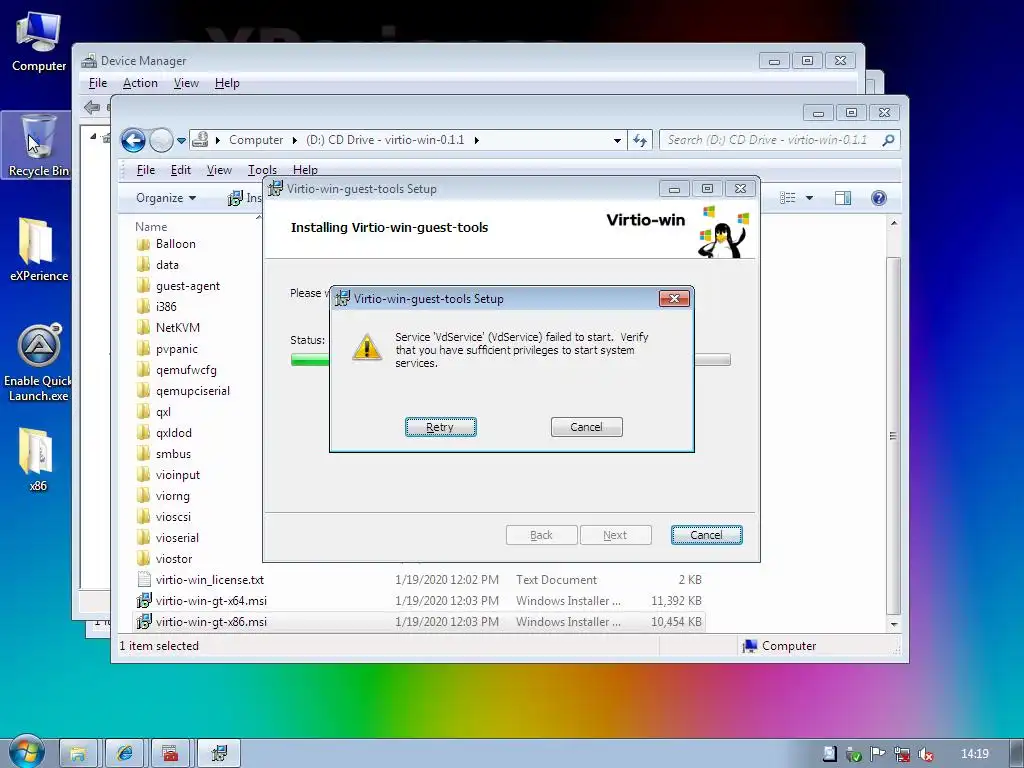Open the eXPerience folder on desktop
This screenshot has width=1024, height=768.
point(39,250)
